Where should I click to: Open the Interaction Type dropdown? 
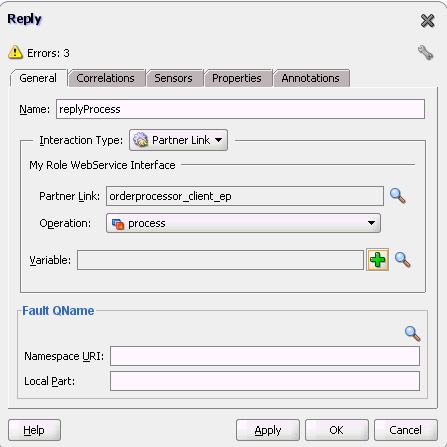pos(178,140)
